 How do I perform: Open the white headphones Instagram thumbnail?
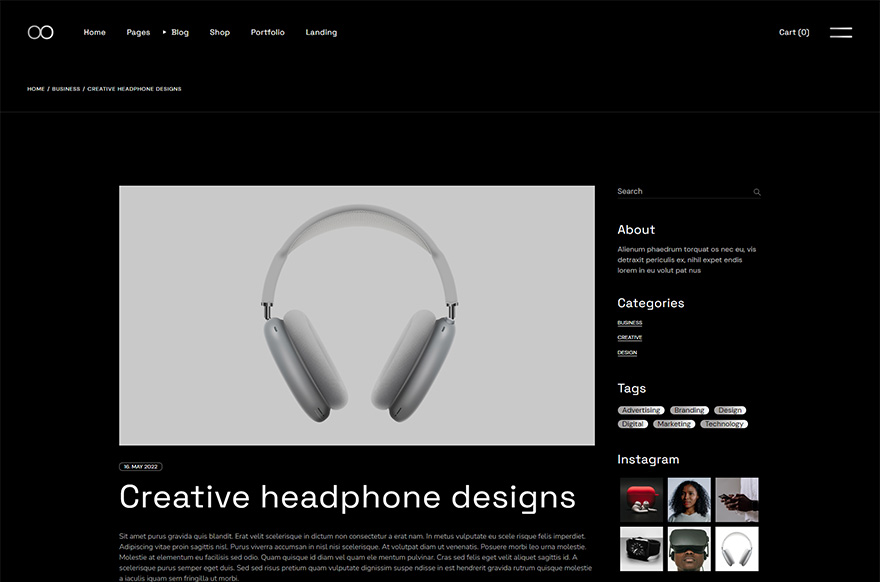pos(736,549)
